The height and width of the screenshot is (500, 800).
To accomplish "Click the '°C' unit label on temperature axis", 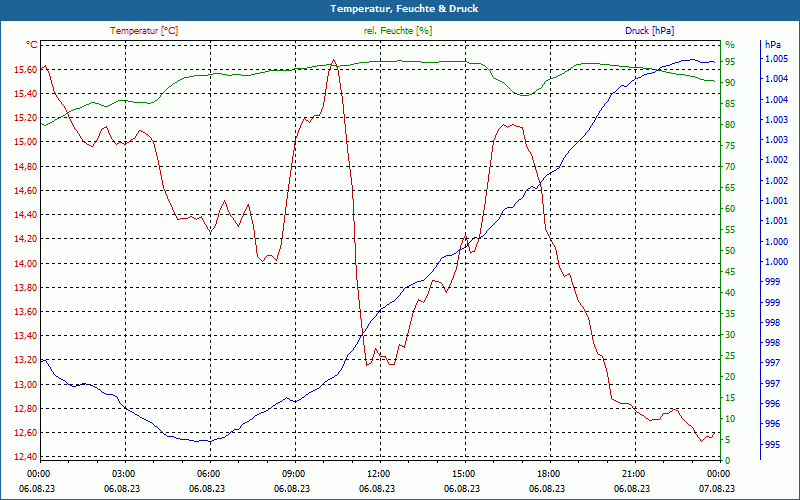I will 32,45.
